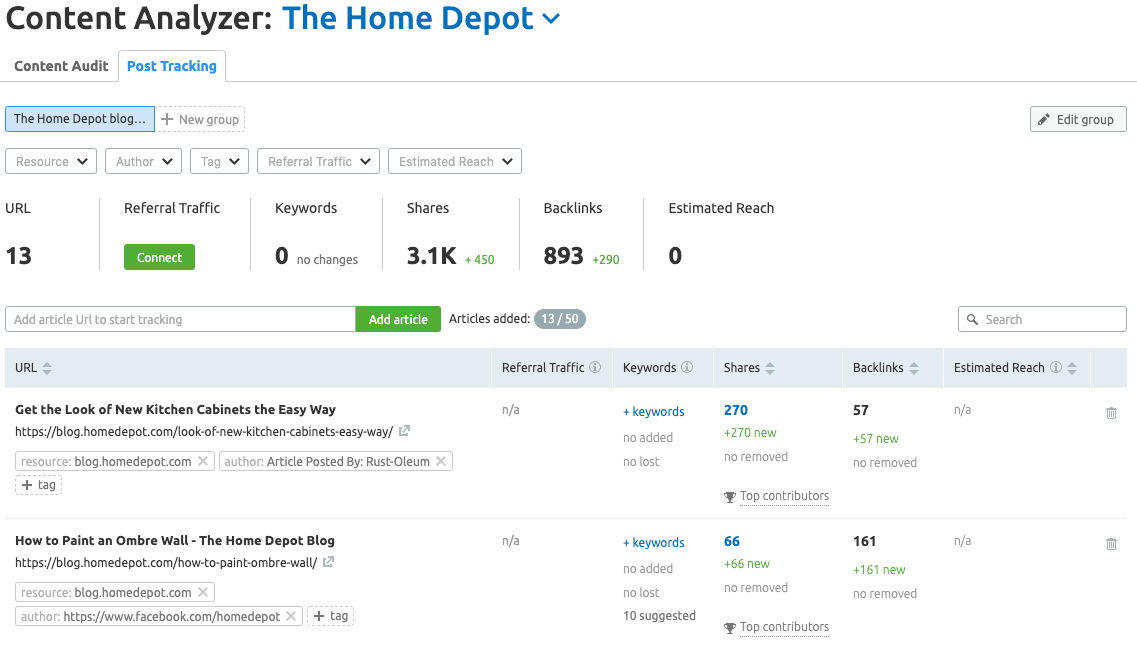The width and height of the screenshot is (1137, 649).
Task: Sort table by Shares column
Action: (x=770, y=368)
